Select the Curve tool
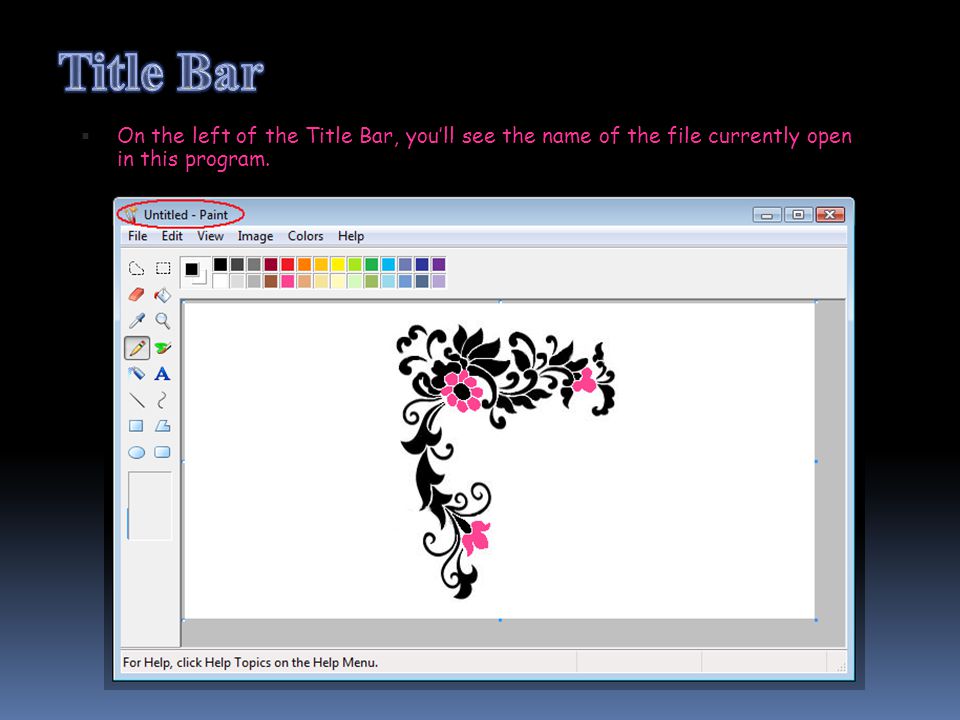The height and width of the screenshot is (720, 960). pos(163,400)
